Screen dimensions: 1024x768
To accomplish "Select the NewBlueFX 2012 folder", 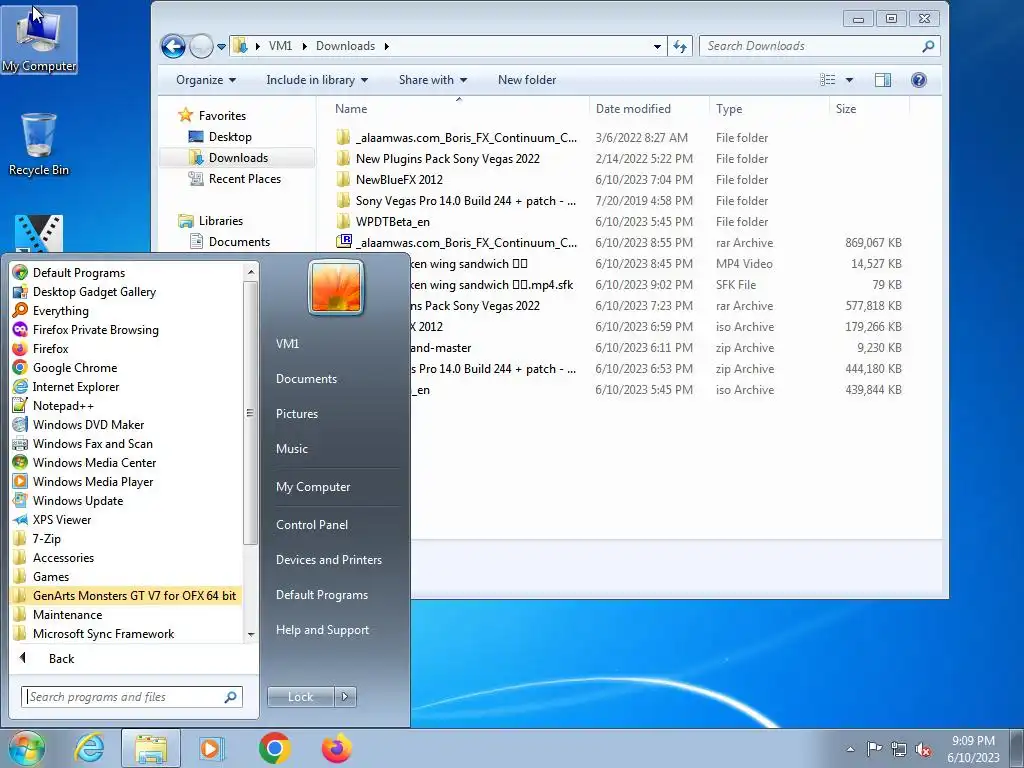I will pos(399,180).
